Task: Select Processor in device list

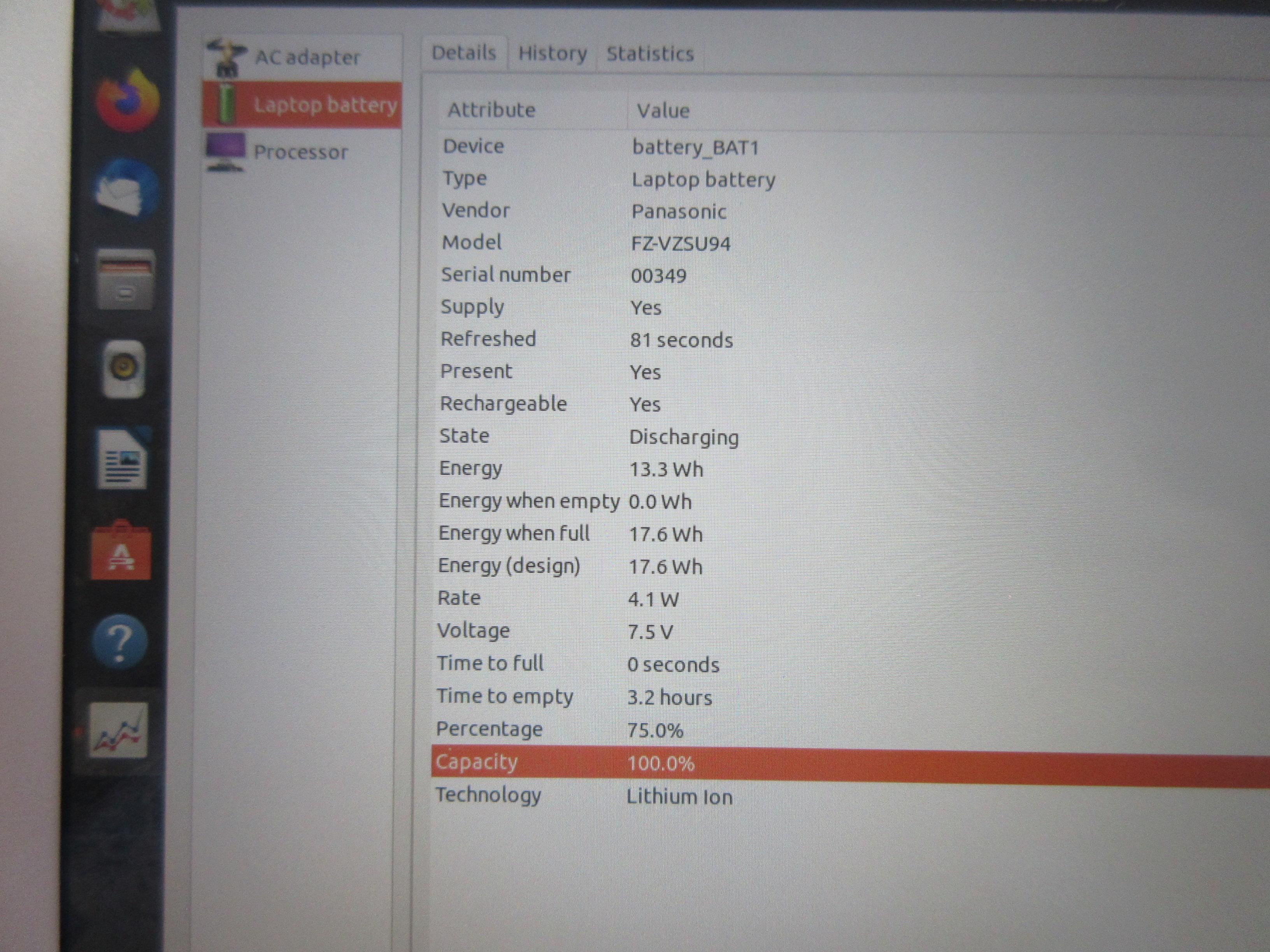Action: [x=302, y=152]
